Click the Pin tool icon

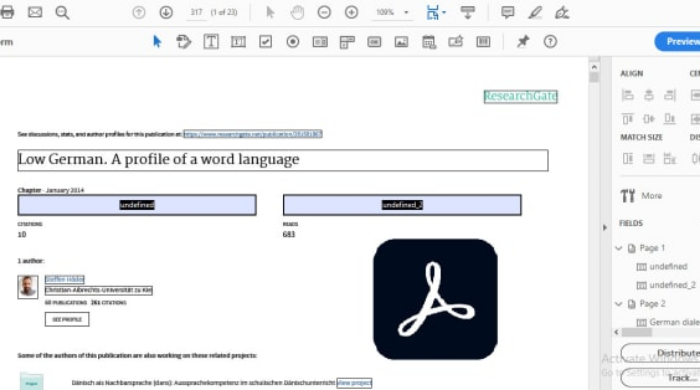pyautogui.click(x=523, y=41)
